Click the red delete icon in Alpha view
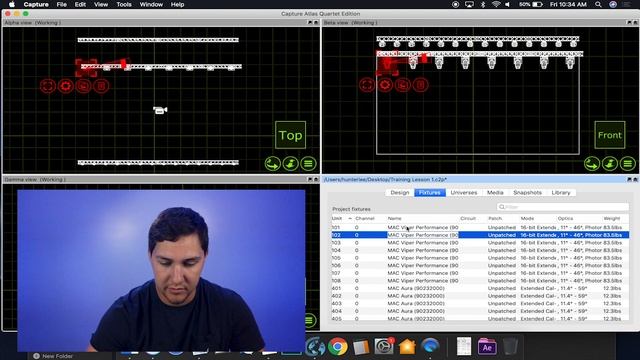640x360 pixels. 101,86
